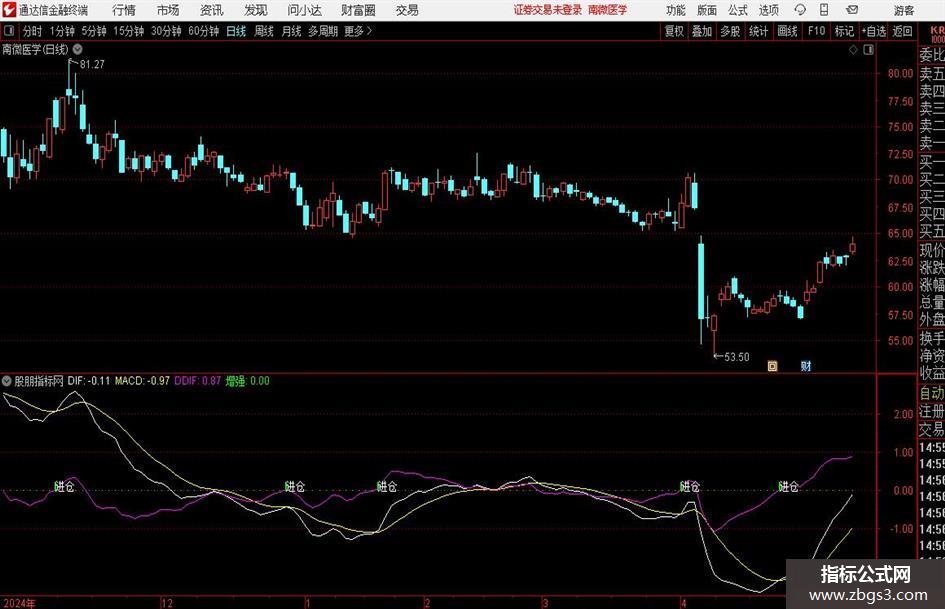
Task: Click the 统计 statistics button
Action: point(758,31)
